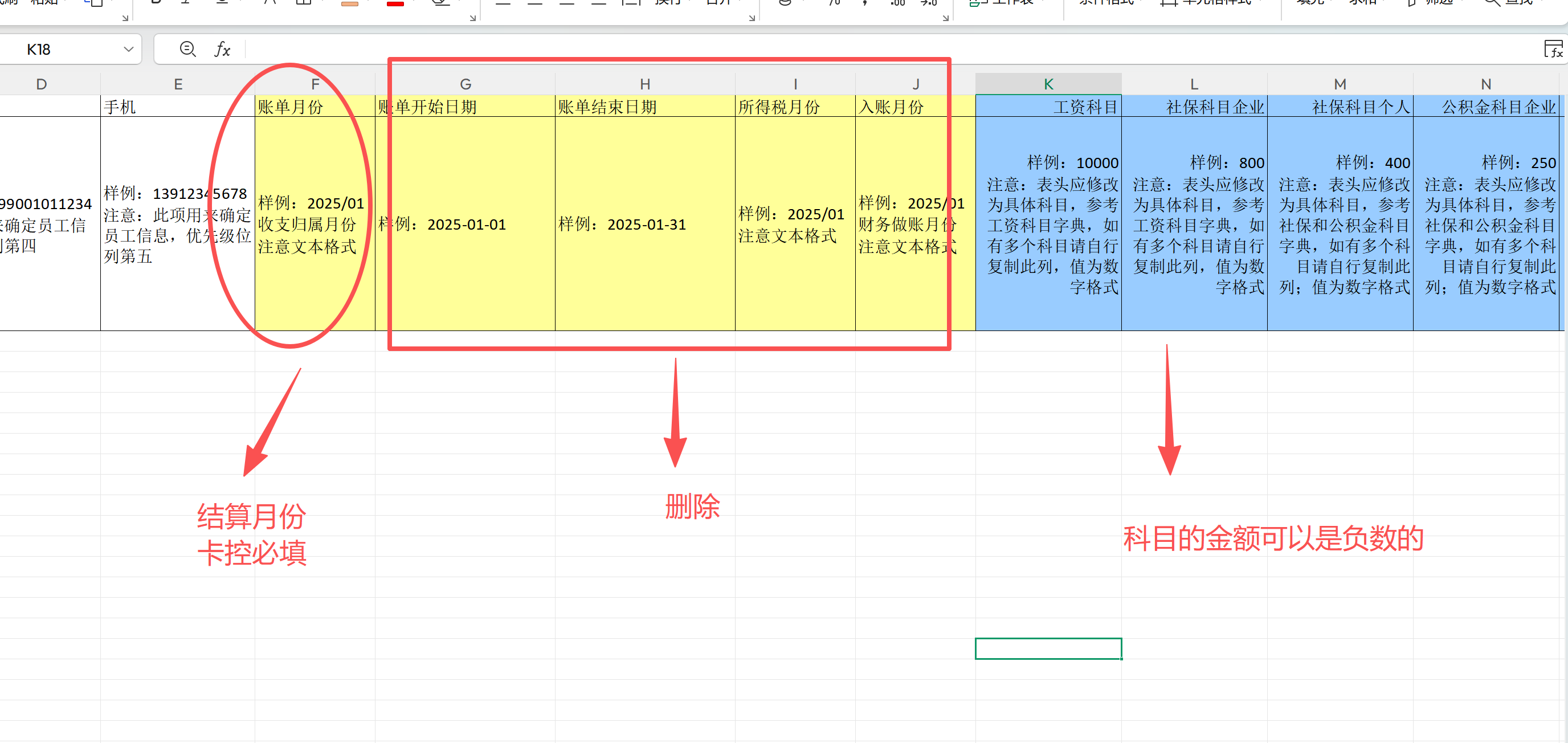This screenshot has height=743, width=1568.
Task: Click the magnifier icon beside fx
Action: [x=187, y=50]
